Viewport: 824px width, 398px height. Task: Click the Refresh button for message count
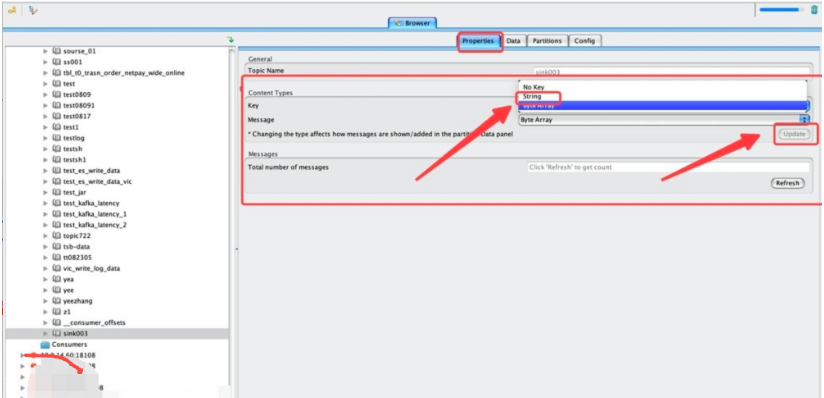[787, 183]
